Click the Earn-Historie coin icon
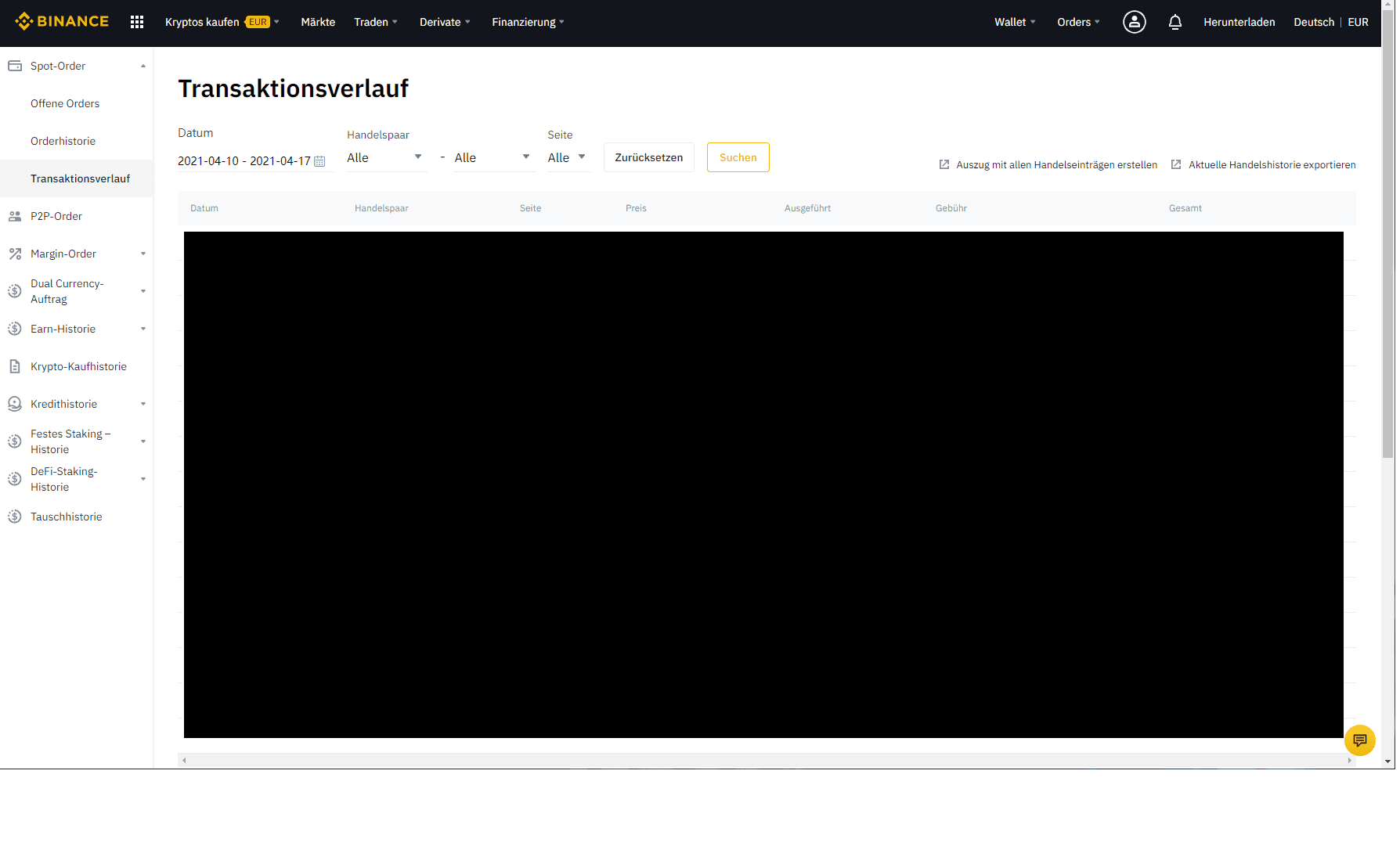1400x857 pixels. pyautogui.click(x=15, y=329)
